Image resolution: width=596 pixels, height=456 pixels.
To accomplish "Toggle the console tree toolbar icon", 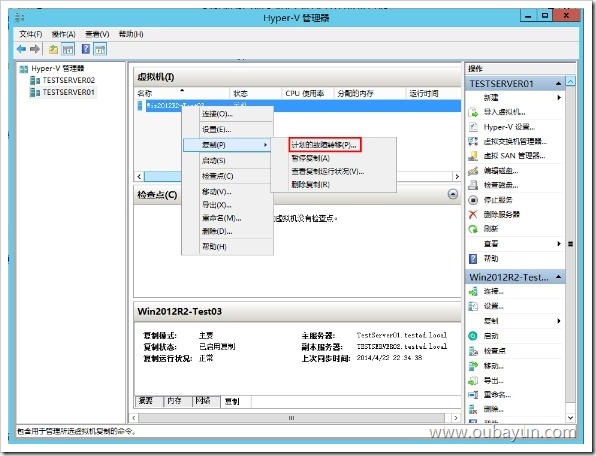I will (x=68, y=49).
